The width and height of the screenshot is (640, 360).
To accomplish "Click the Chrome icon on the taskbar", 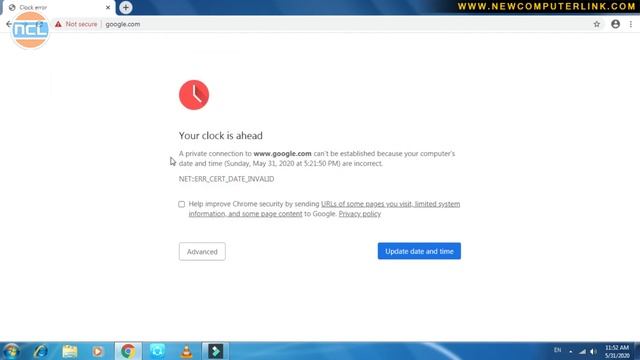I will 128,351.
